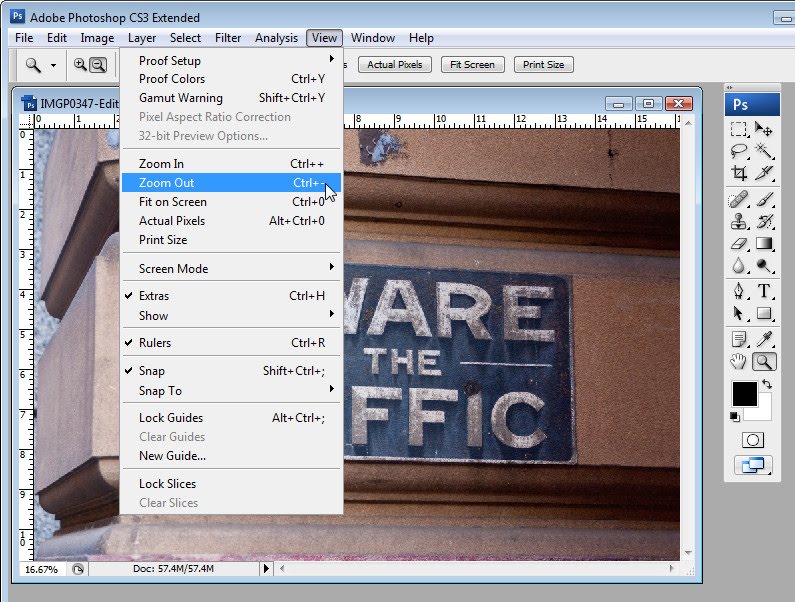Select the Rectangle shape tool

(764, 313)
